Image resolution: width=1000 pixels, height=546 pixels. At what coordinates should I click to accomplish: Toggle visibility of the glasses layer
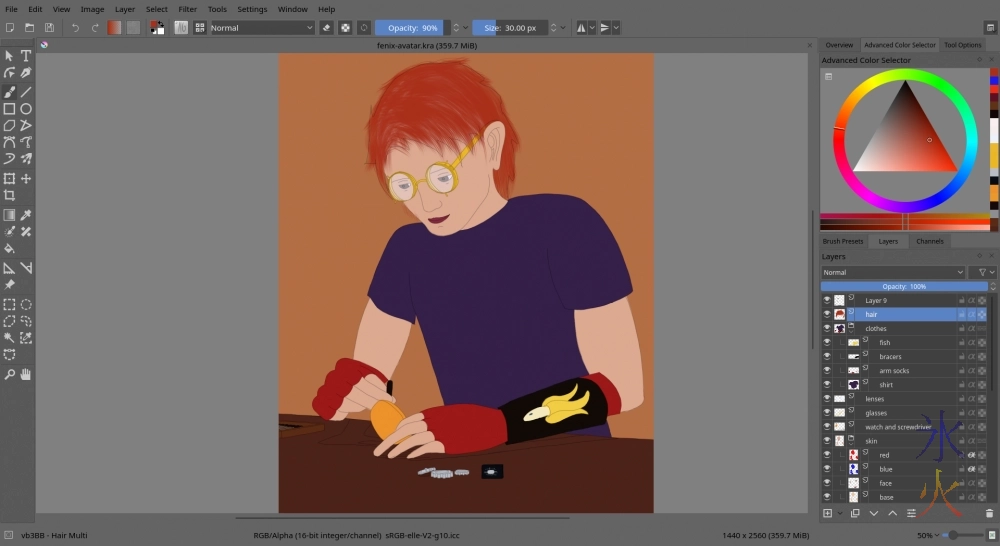pyautogui.click(x=827, y=412)
